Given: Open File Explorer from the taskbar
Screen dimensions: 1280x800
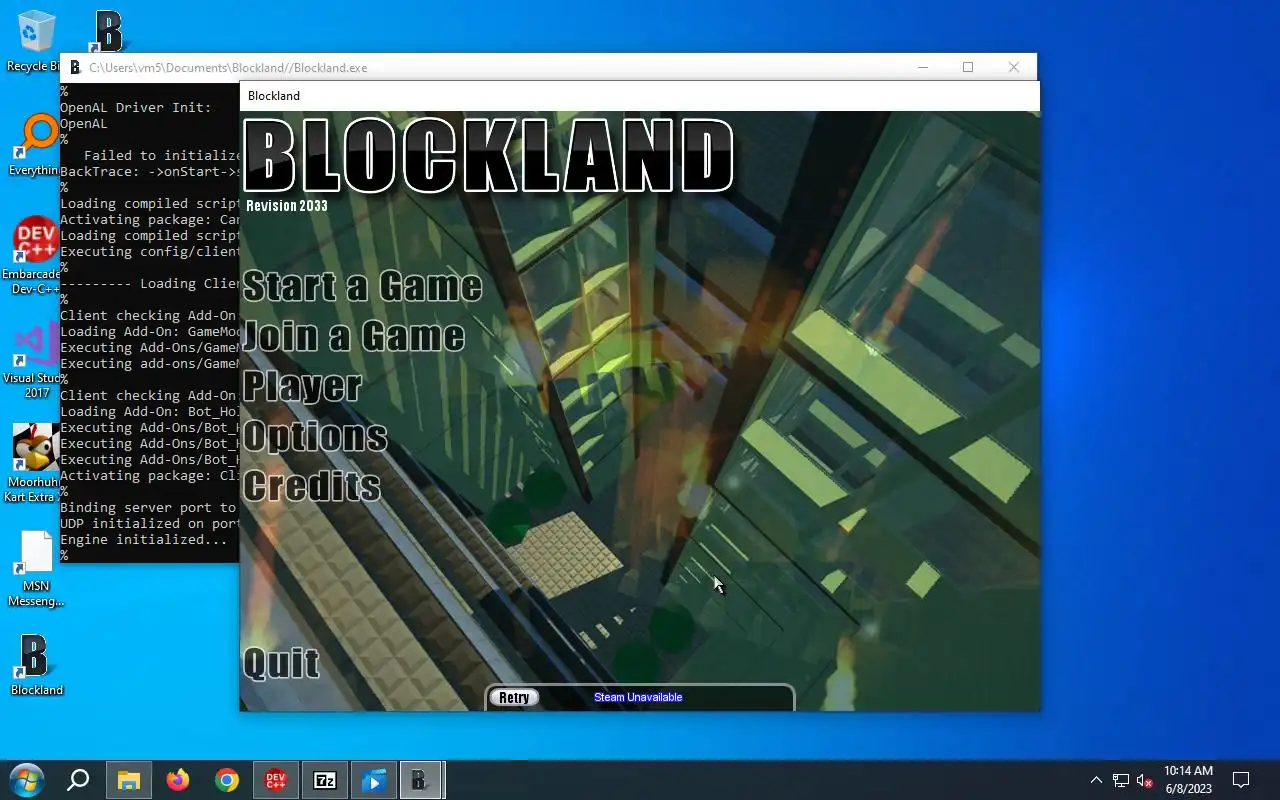Looking at the screenshot, I should [x=129, y=780].
